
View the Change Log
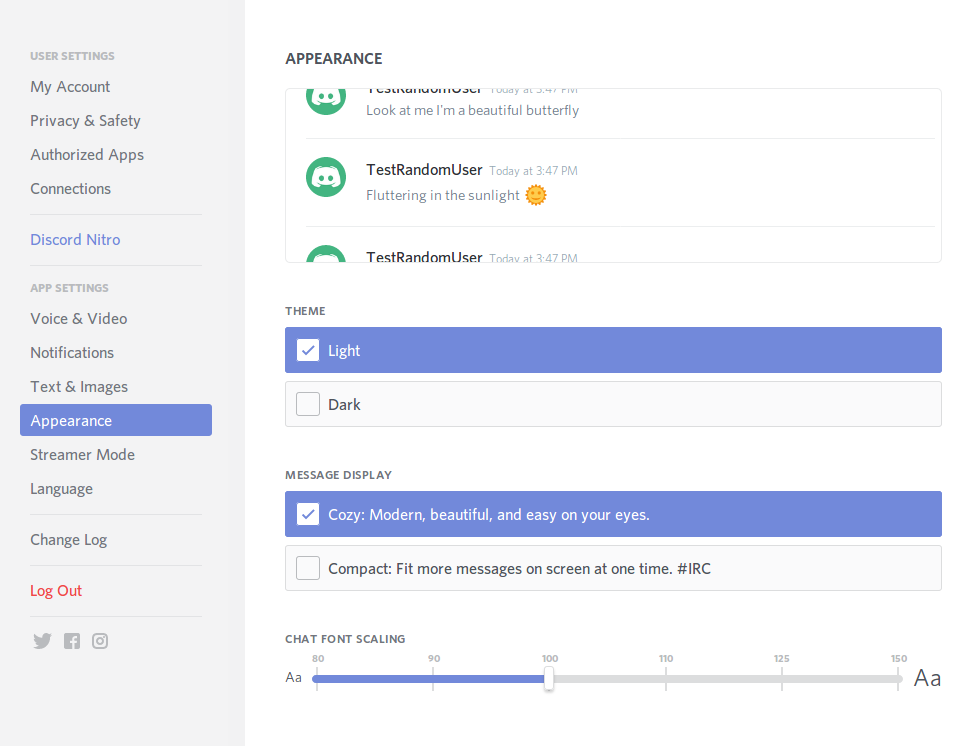[69, 540]
